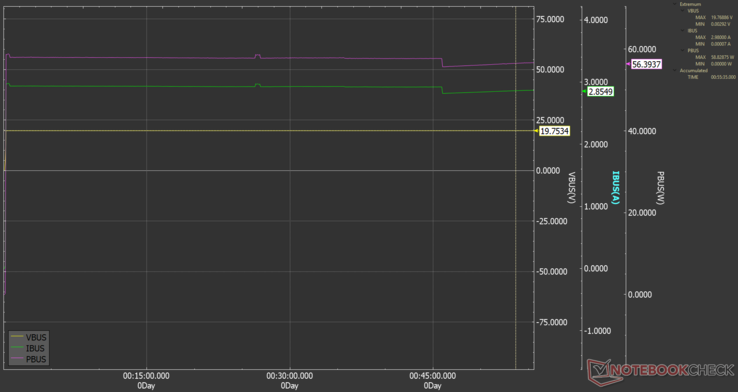This screenshot has width=738, height=392.
Task: Click the 75.0000 tick on VBUS axis
Action: coord(550,19)
